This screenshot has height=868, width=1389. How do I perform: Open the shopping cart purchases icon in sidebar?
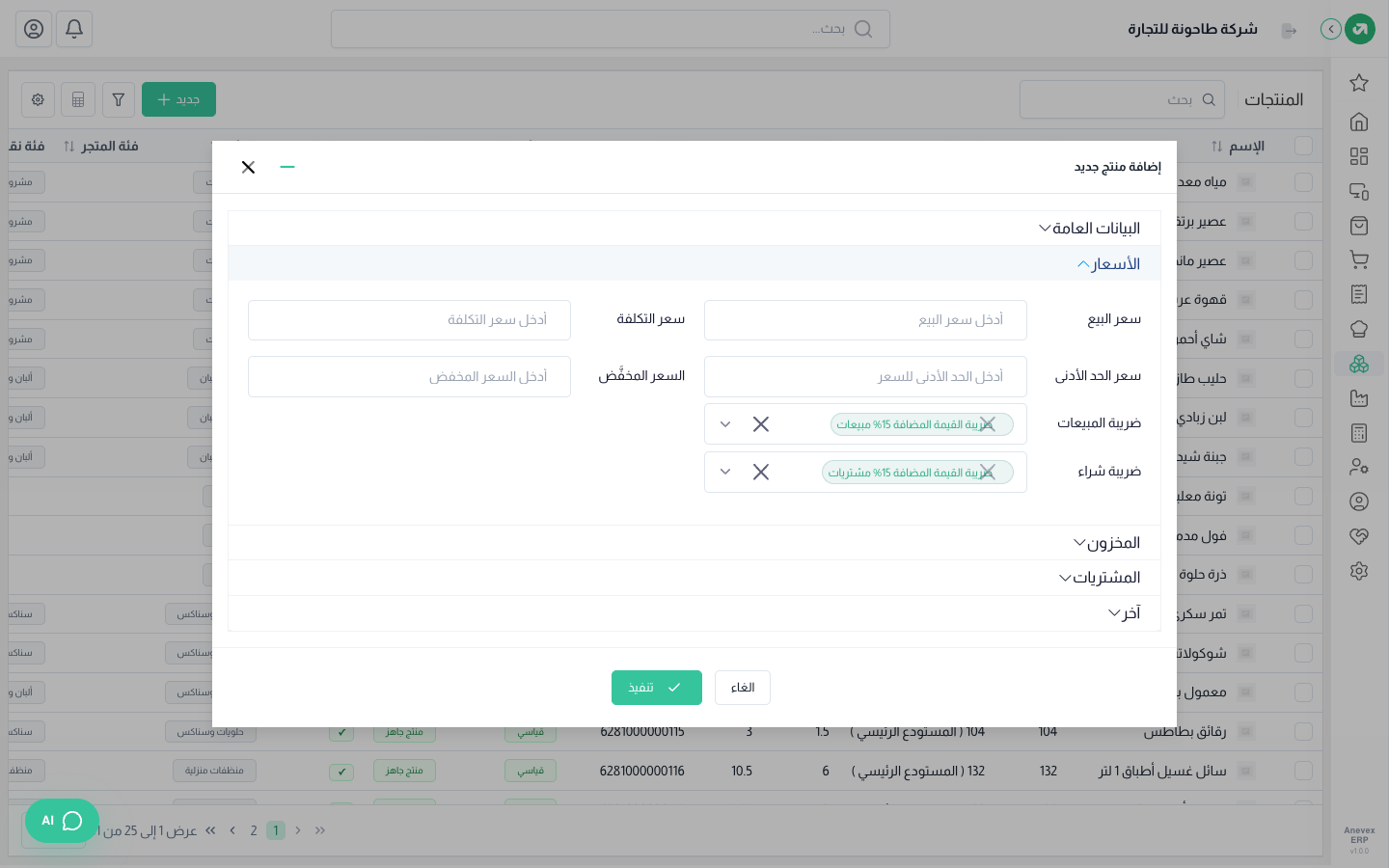[x=1359, y=259]
